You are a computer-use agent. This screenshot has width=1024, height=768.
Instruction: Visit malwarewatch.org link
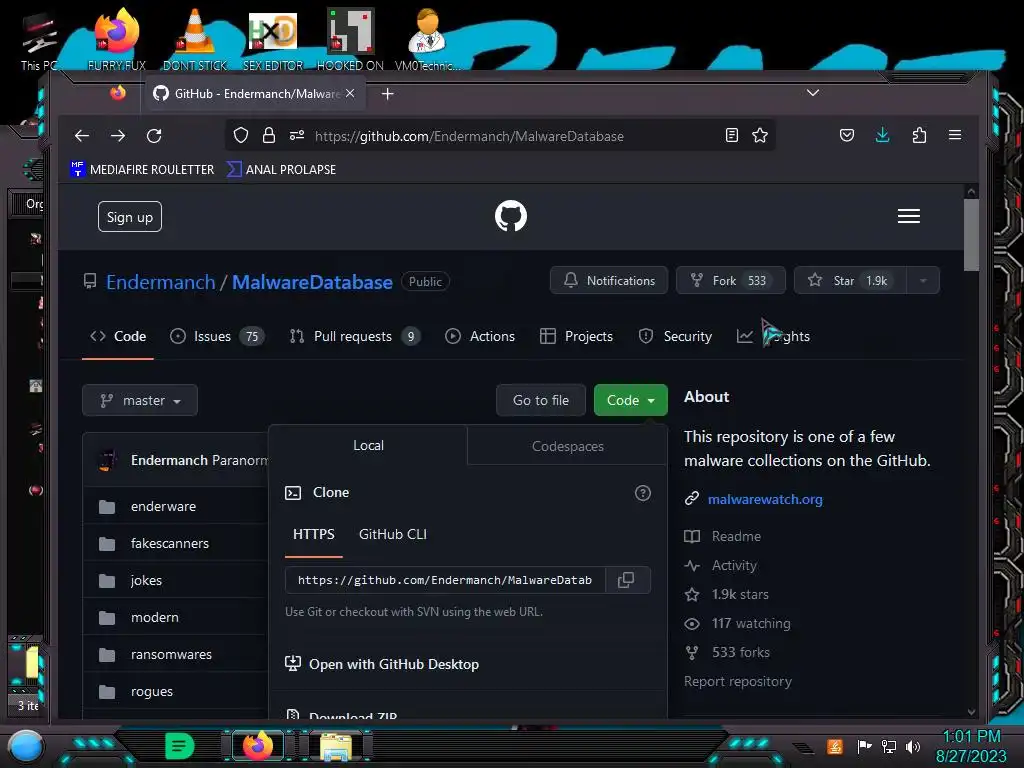coord(765,500)
